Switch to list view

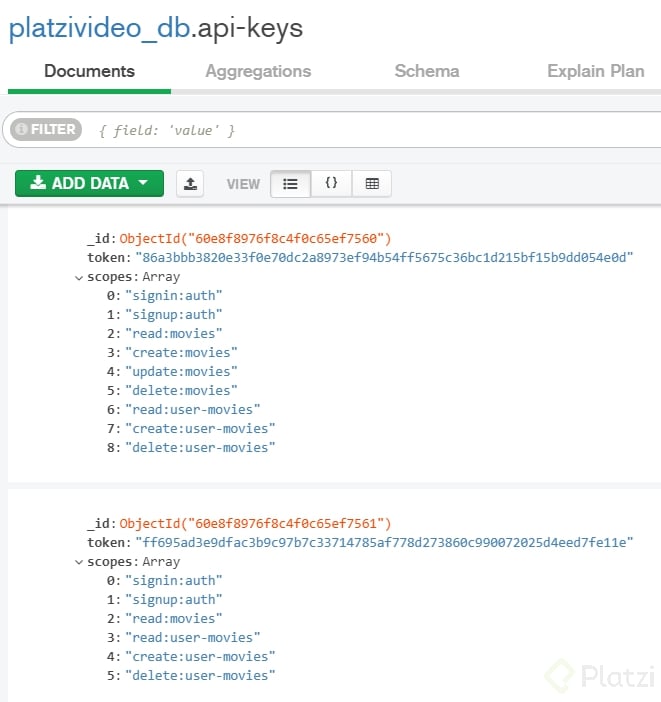(x=291, y=183)
